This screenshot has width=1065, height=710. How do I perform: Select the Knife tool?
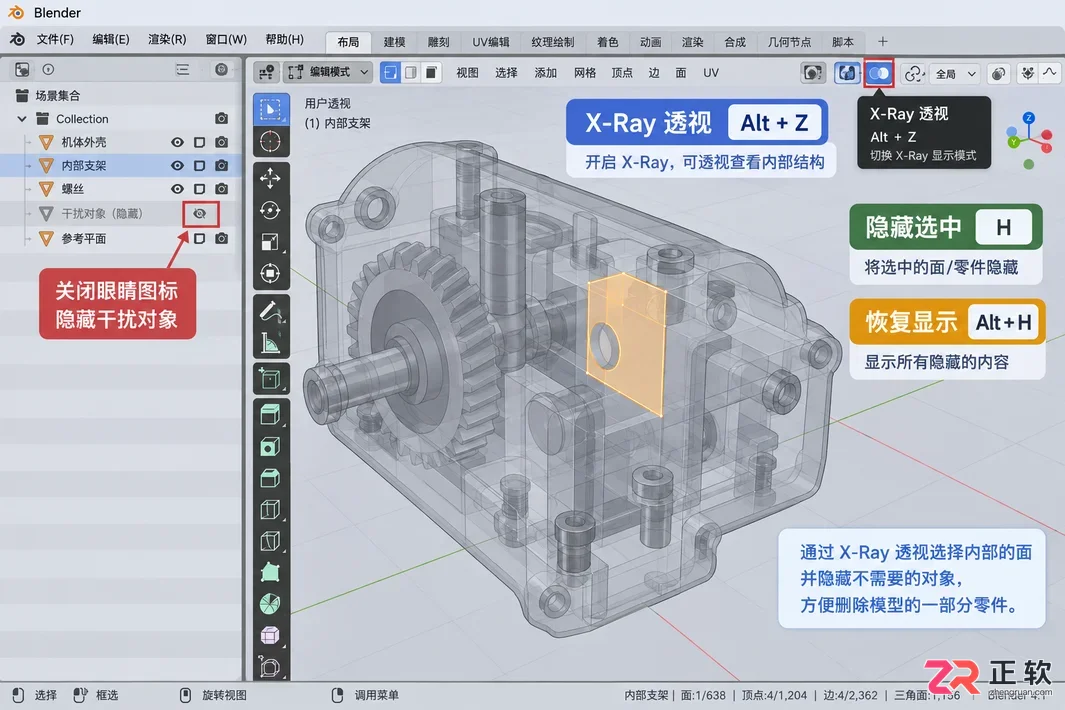tap(270, 541)
